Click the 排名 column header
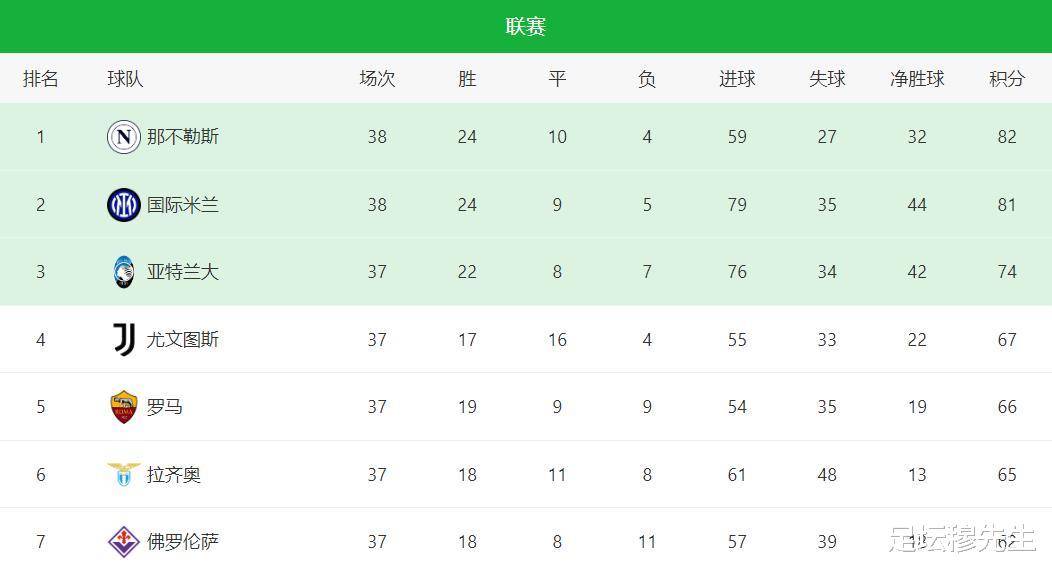 [40, 79]
